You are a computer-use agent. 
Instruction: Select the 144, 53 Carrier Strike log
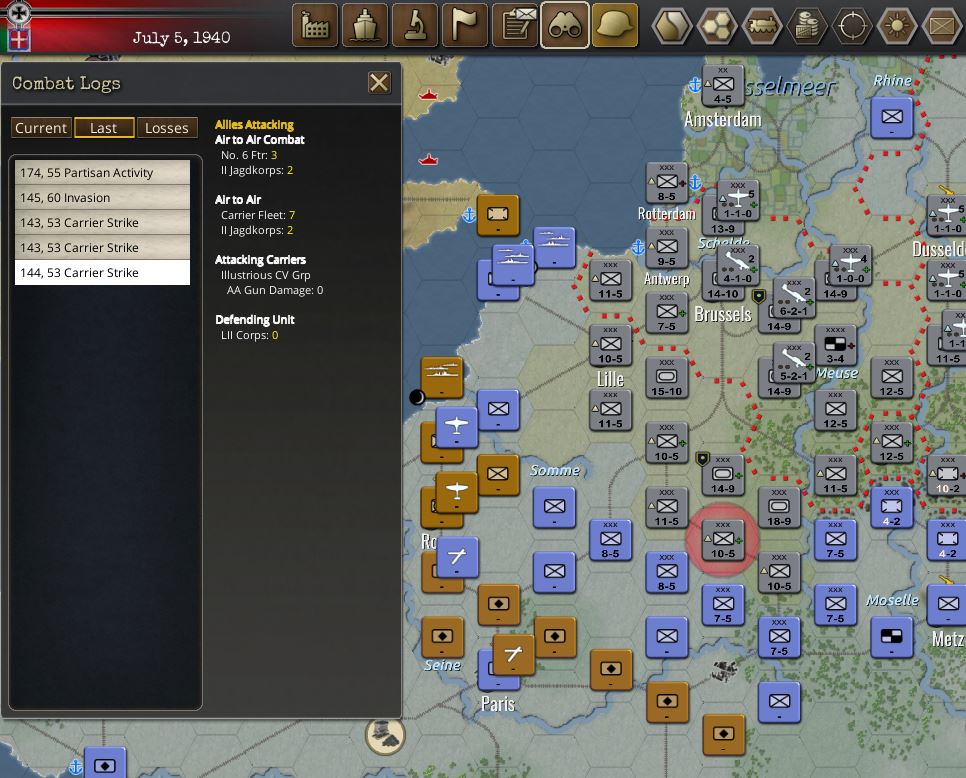tap(102, 272)
